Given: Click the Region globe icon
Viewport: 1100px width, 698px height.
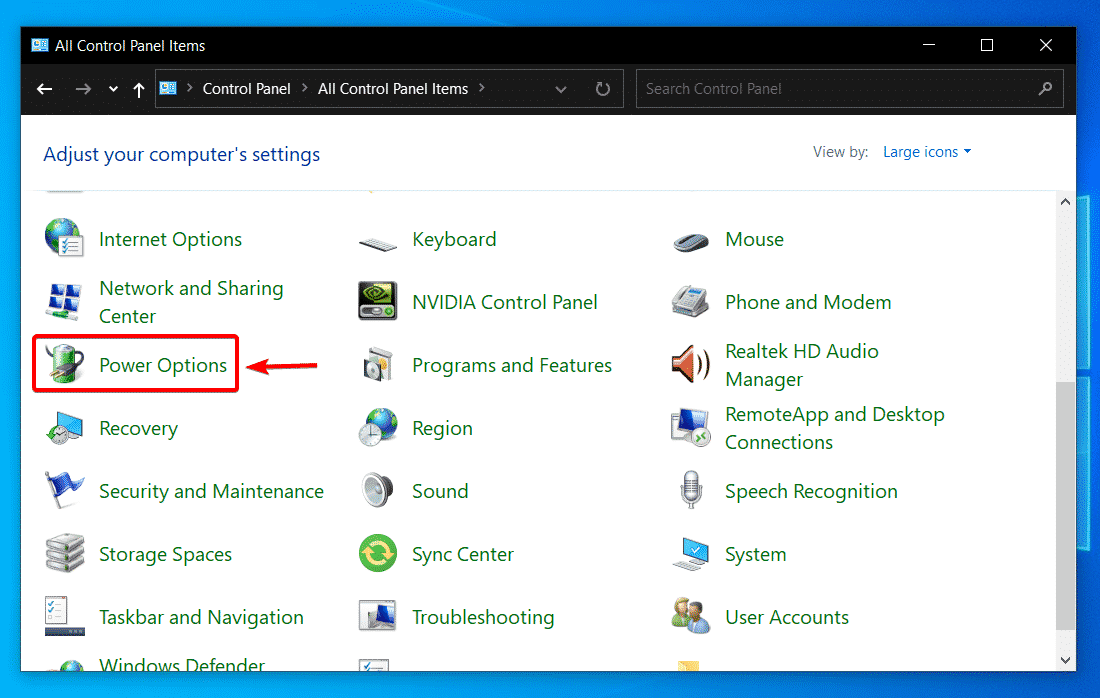Looking at the screenshot, I should pyautogui.click(x=377, y=427).
